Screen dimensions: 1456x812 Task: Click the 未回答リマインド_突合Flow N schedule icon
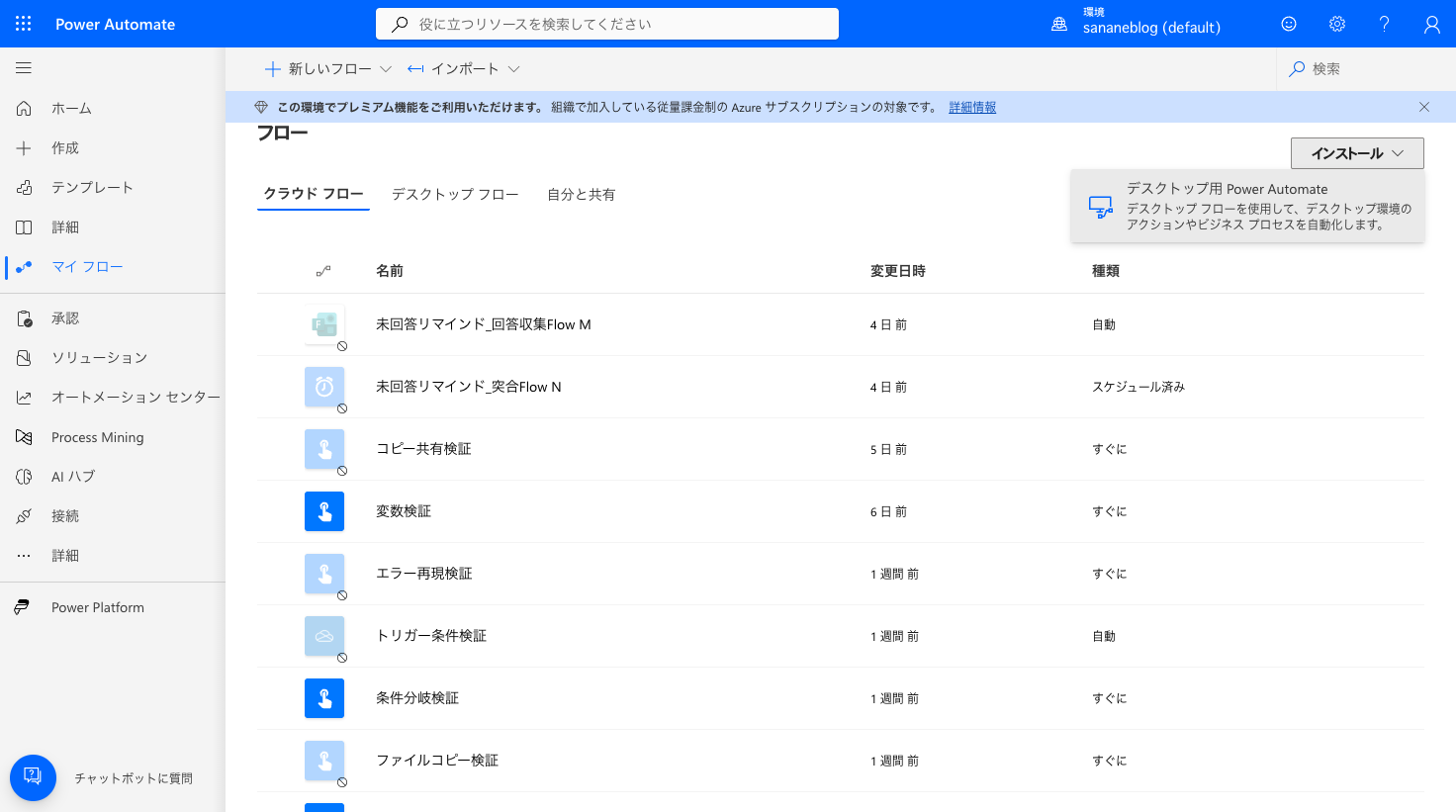click(x=324, y=387)
